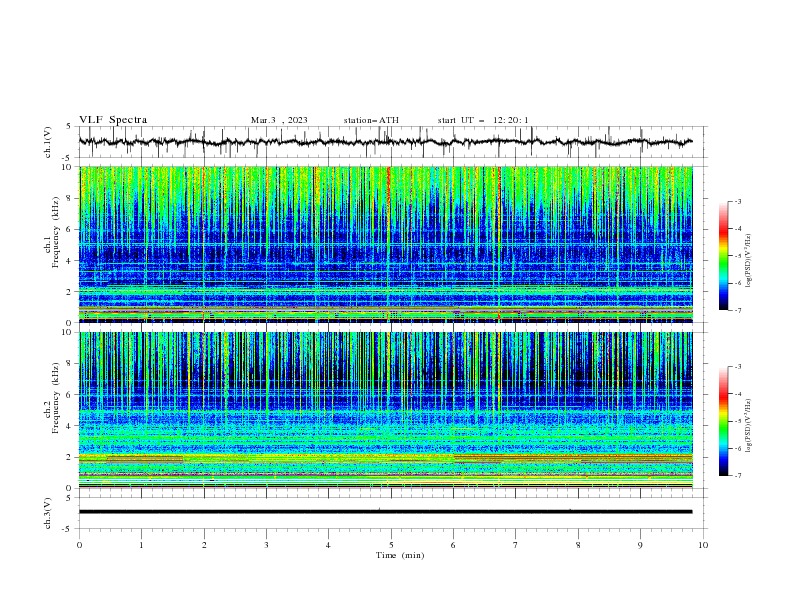
Task: Click the "-4" tick on ch.2 colorbar
Action: coord(737,394)
